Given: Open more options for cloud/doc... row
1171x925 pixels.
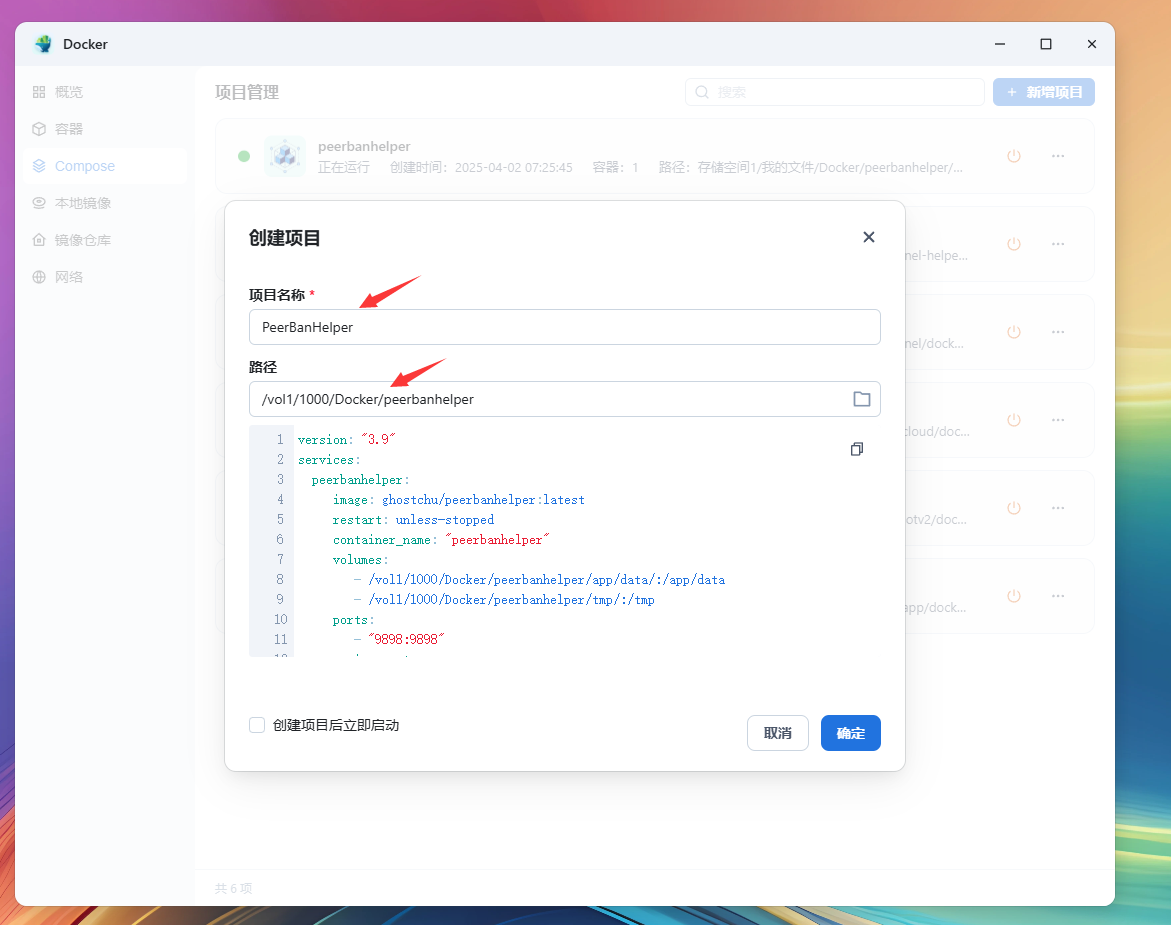Looking at the screenshot, I should (x=1057, y=420).
